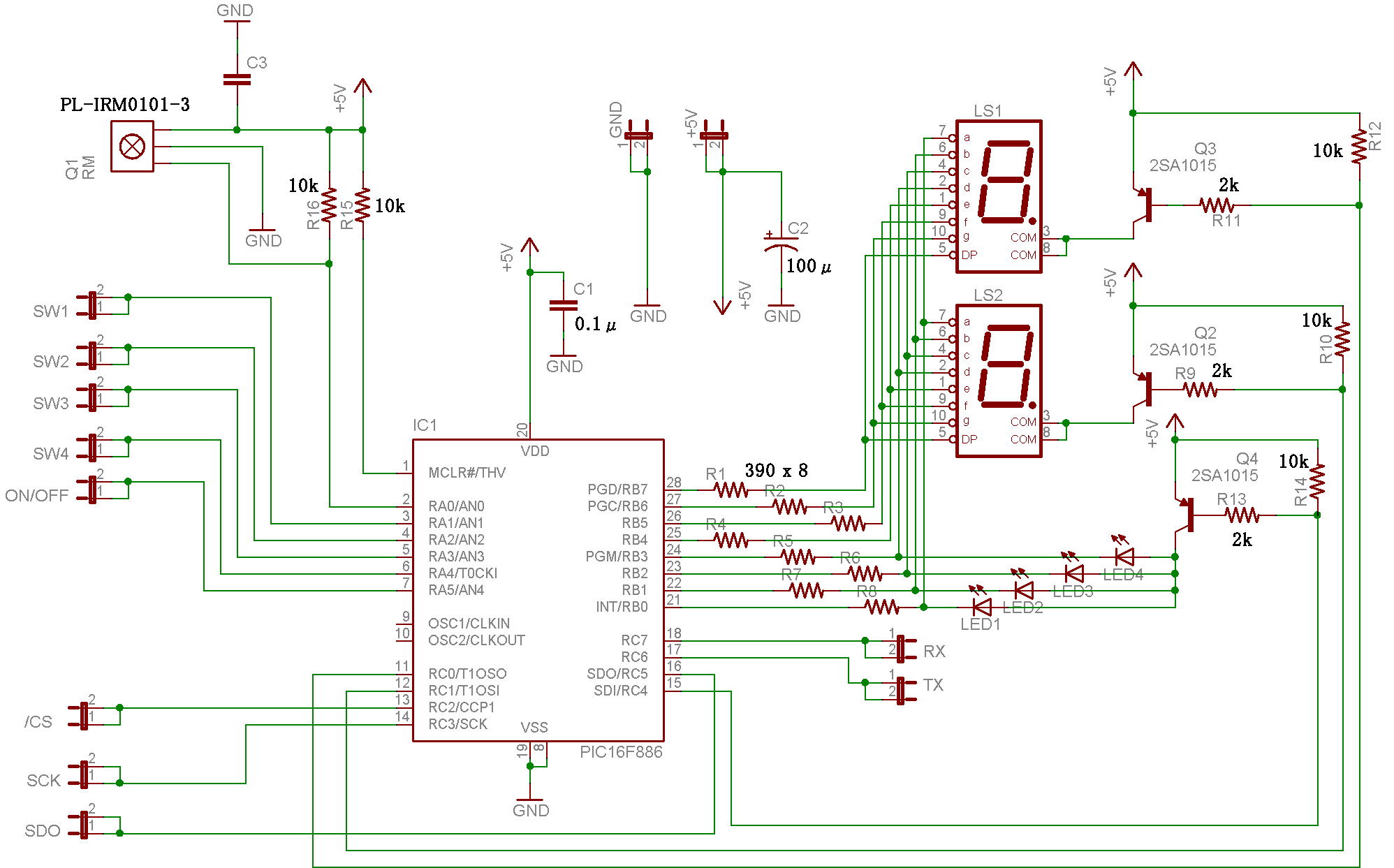This screenshot has width=1394, height=868.
Task: Select transistor Q3 symbol
Action: point(1142,205)
